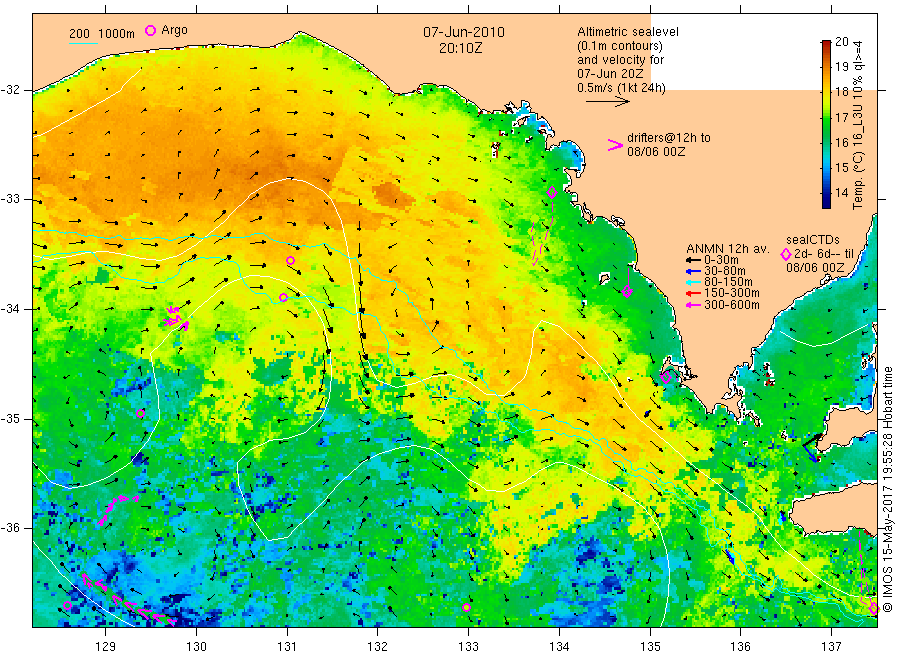This screenshot has width=900, height=660.
Task: Click the 'Altimetric sealevel' caption text
Action: pyautogui.click(x=628, y=32)
